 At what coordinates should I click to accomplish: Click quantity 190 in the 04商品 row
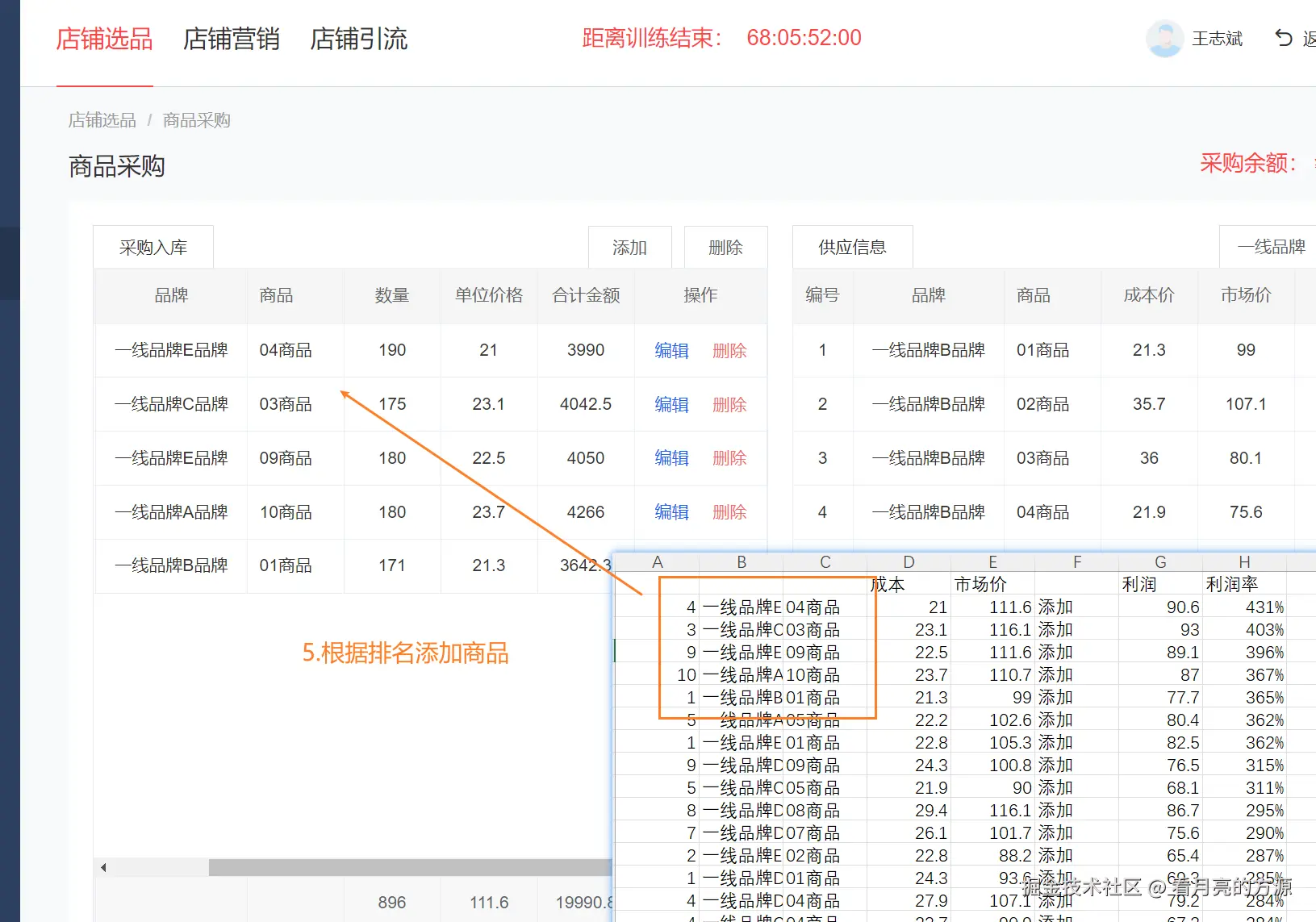(x=392, y=350)
